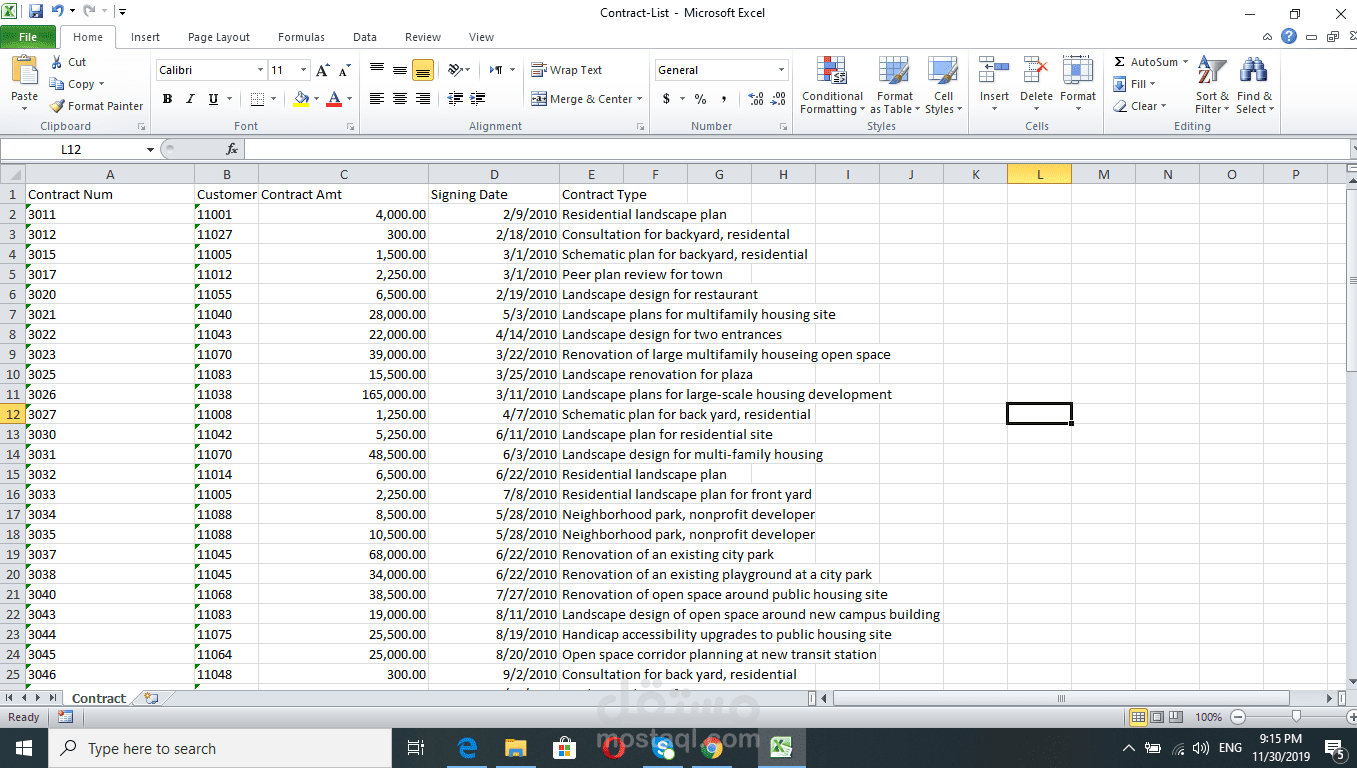Open Excel Help question mark
Viewport: 1357px width, 768px height.
[1289, 37]
